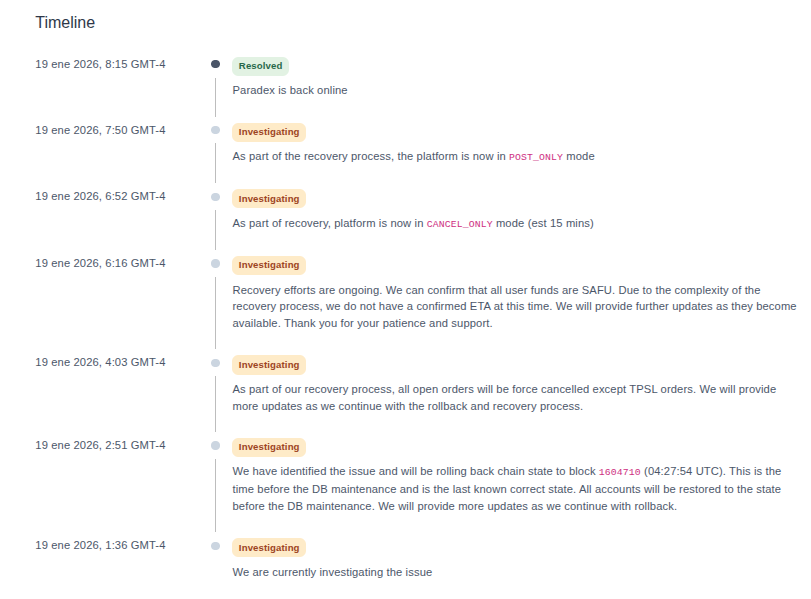This screenshot has width=811, height=599.
Task: Click timestamp 19 ene 2026, 4:03 GMT-4
Action: [100, 363]
